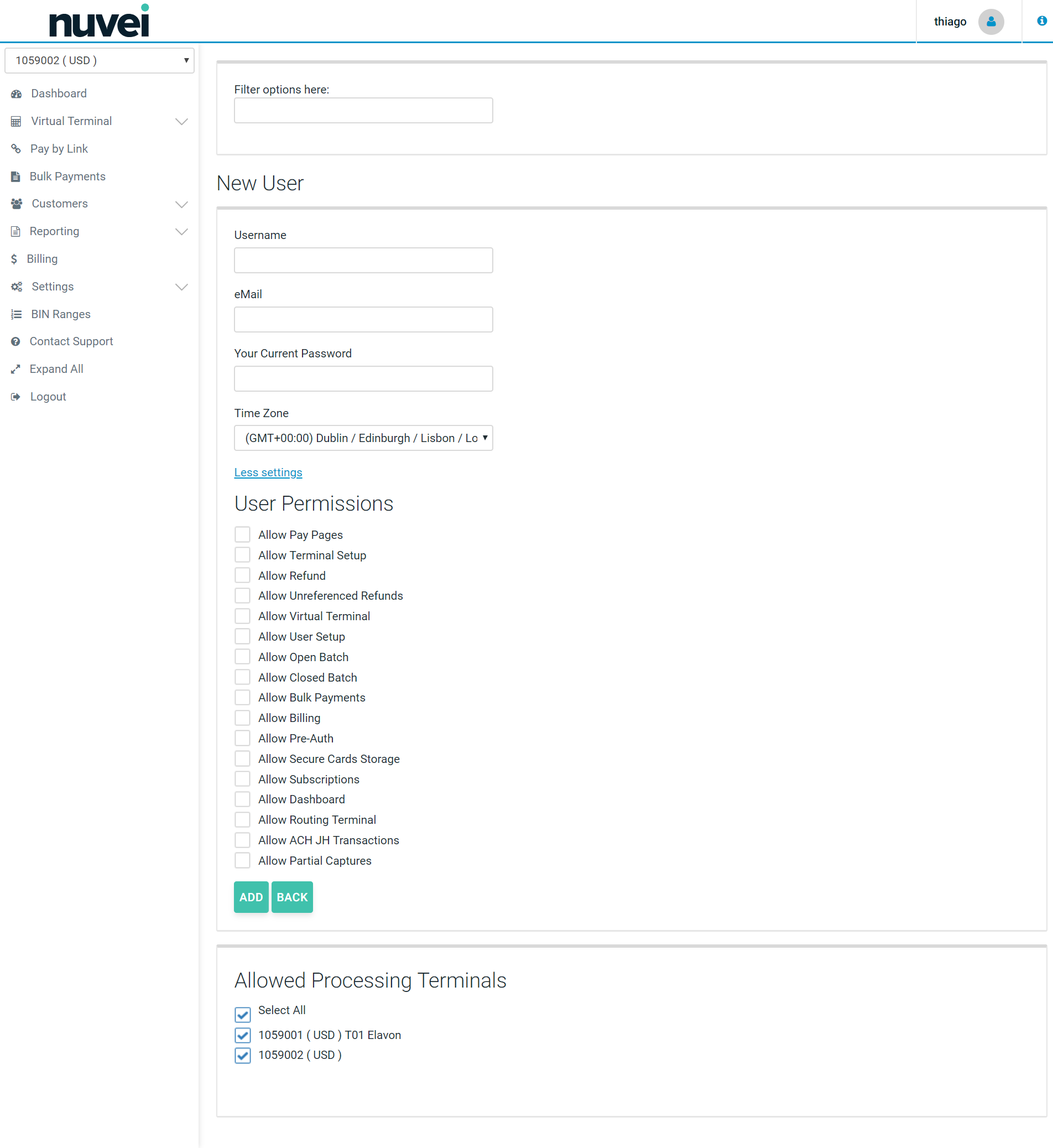
Task: Open the Time Zone dropdown
Action: (x=363, y=438)
